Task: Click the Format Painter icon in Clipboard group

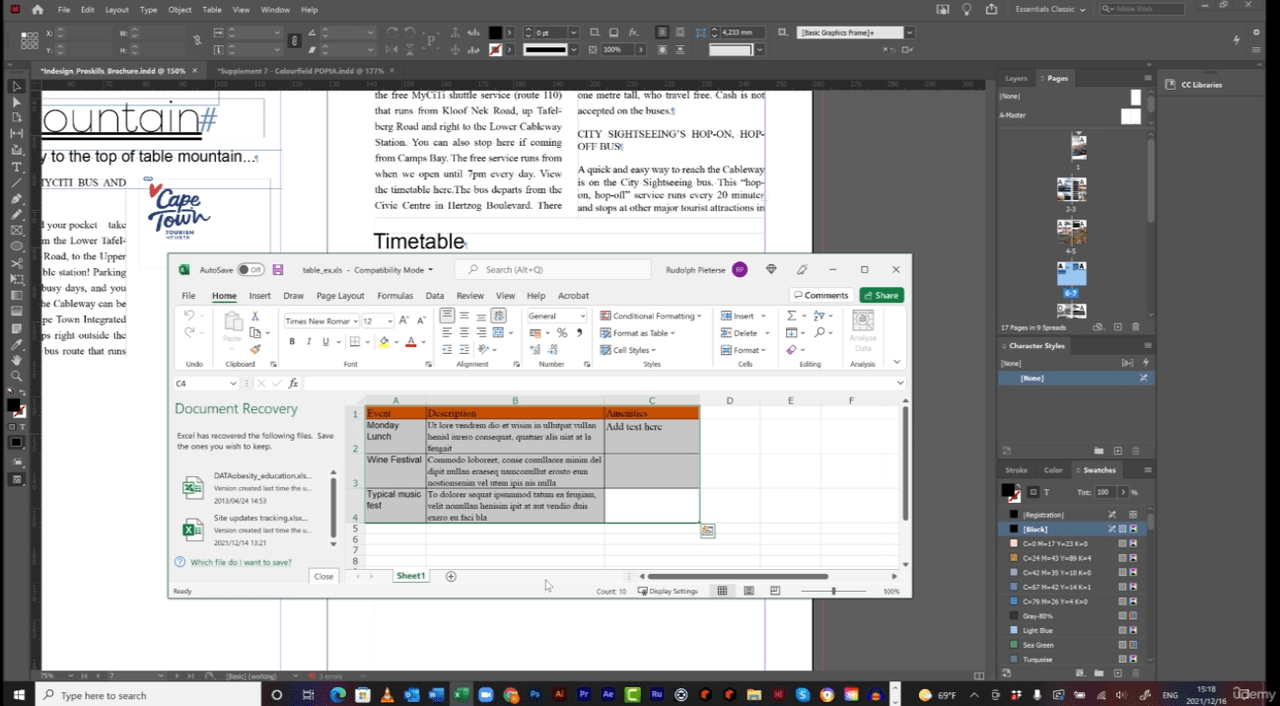Action: point(256,349)
